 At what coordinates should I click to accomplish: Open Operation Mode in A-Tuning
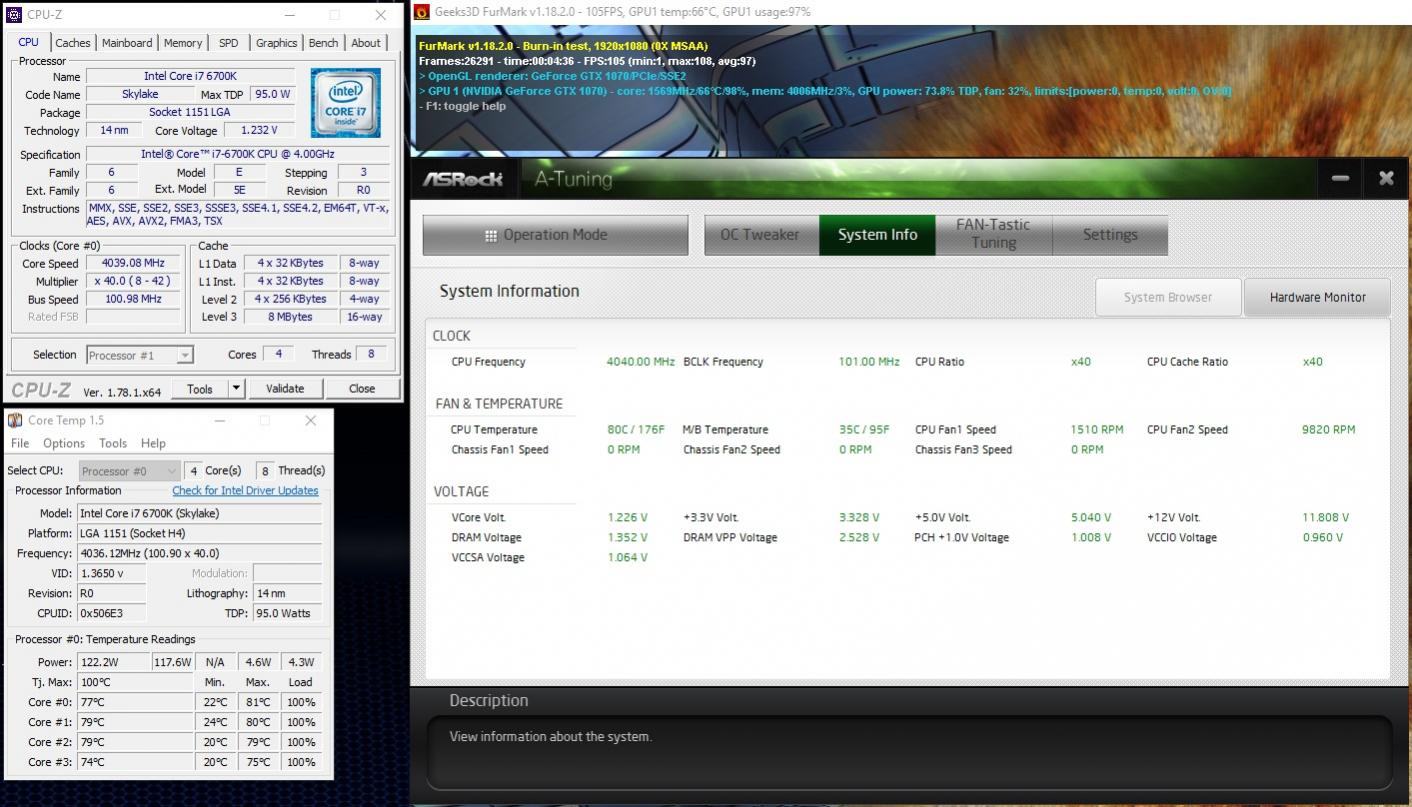(x=555, y=235)
